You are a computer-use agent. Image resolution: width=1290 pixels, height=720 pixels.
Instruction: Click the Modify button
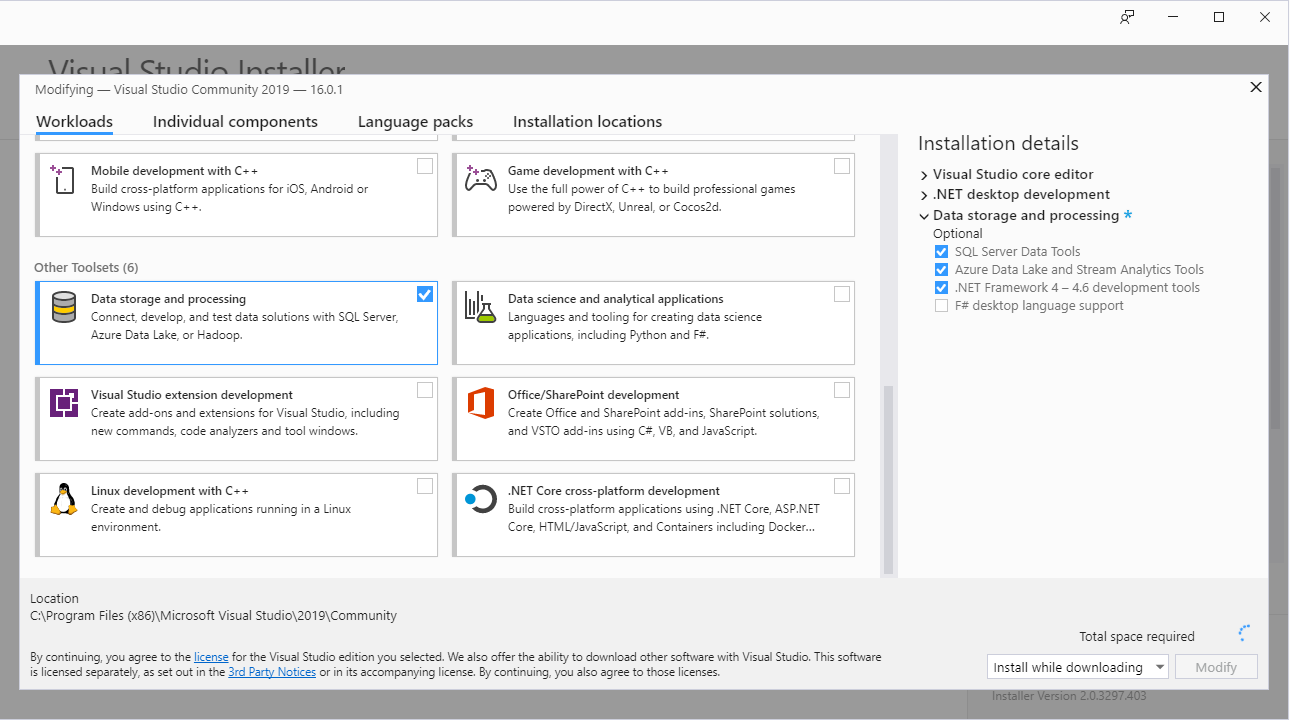[x=1216, y=666]
